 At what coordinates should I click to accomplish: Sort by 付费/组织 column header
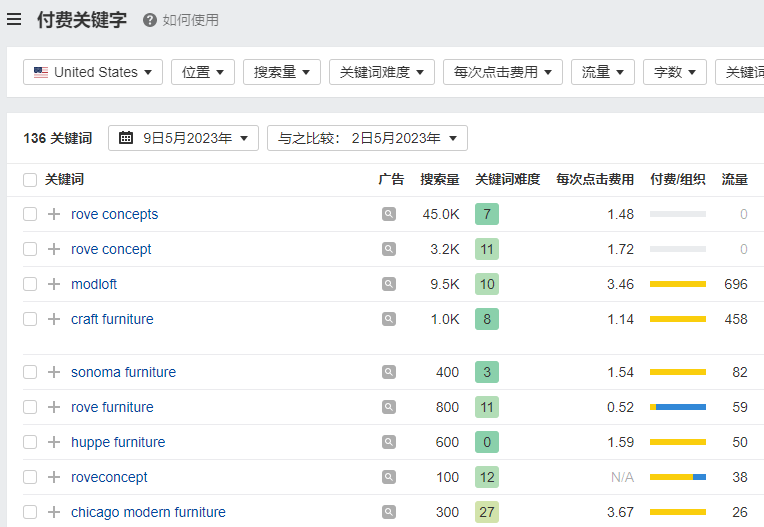pos(678,180)
